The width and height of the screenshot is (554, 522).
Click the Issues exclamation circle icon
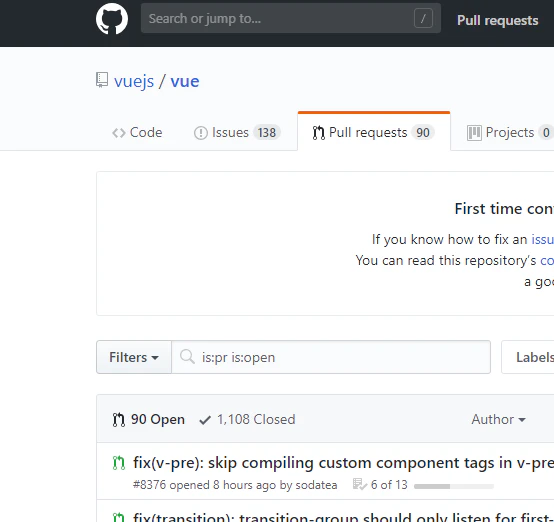point(201,133)
